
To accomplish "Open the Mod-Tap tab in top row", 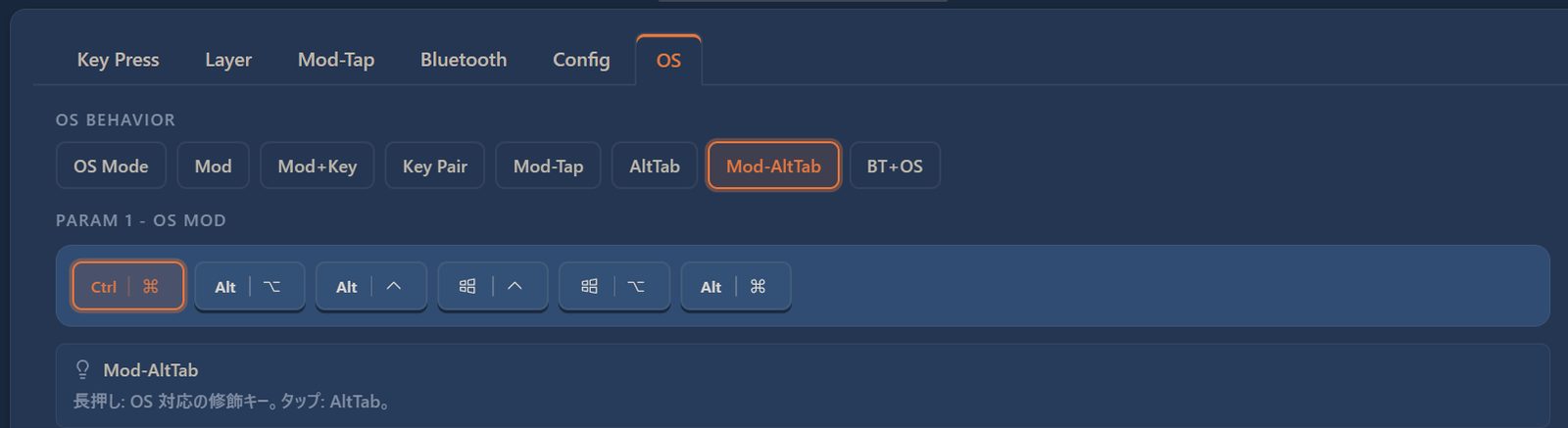I will 336,60.
